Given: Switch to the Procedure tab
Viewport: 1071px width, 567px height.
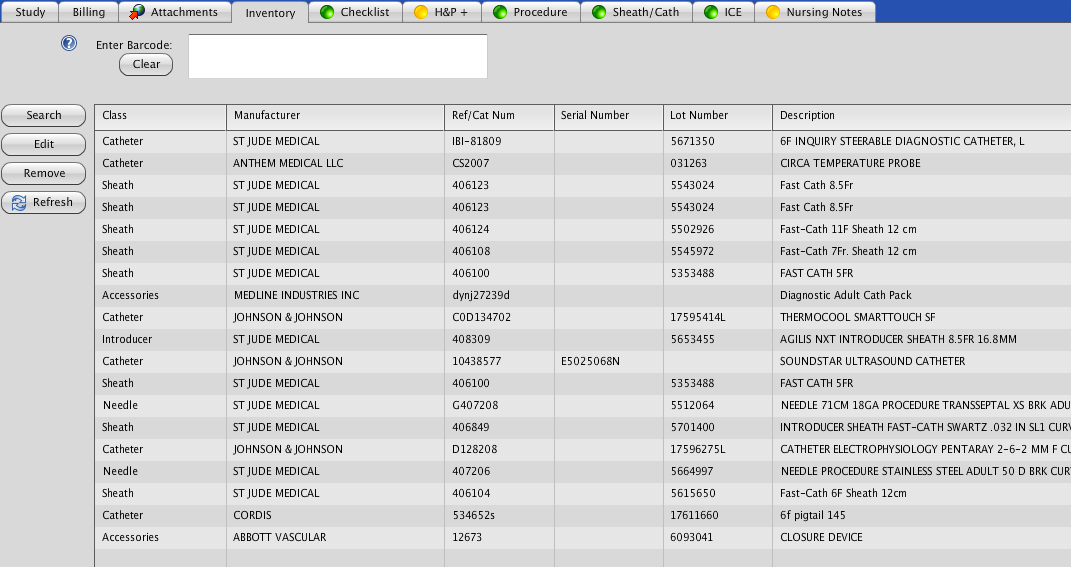Looking at the screenshot, I should click(x=531, y=12).
